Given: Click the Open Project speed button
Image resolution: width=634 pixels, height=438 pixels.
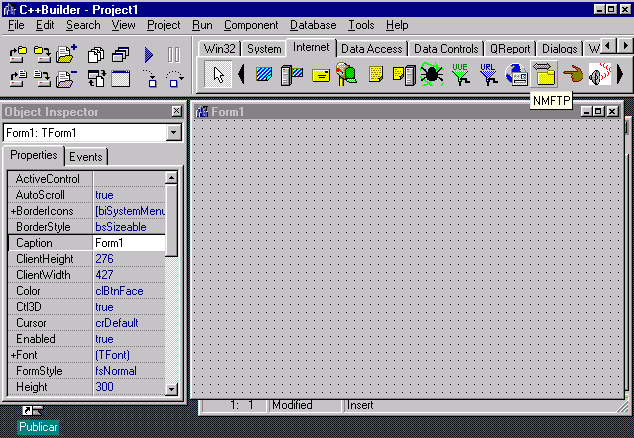Looking at the screenshot, I should click(x=18, y=55).
